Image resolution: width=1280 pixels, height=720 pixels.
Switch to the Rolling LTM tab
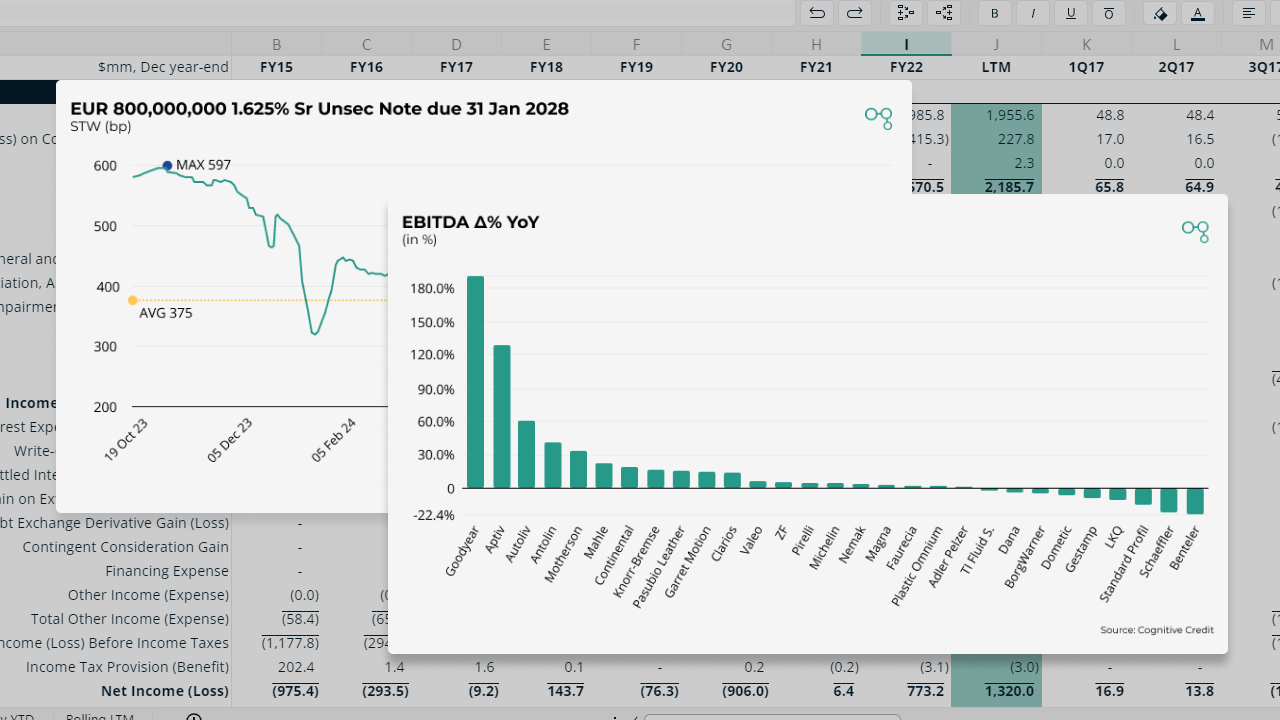click(99, 716)
